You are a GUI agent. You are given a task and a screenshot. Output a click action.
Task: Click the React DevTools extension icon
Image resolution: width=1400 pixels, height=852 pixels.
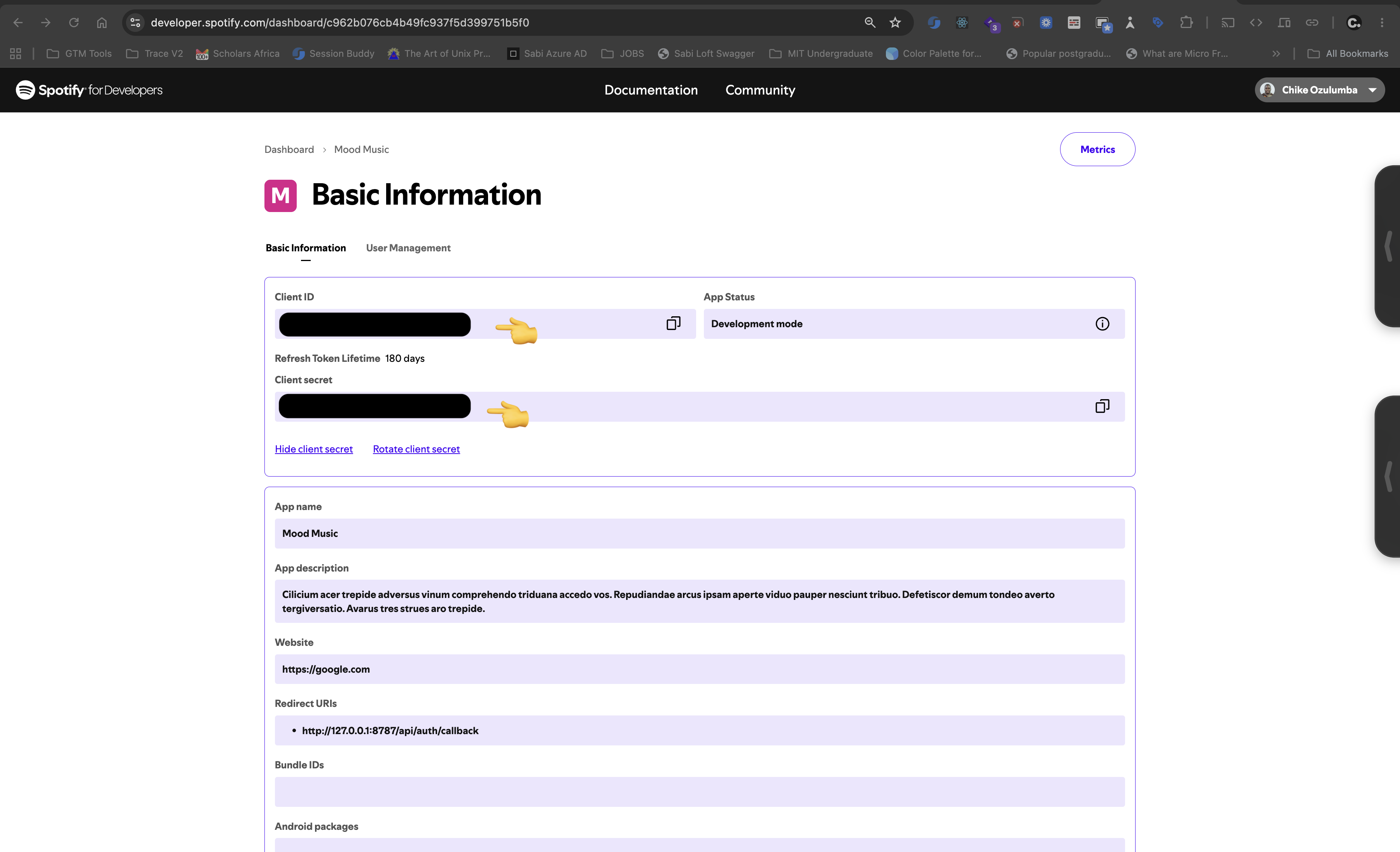click(x=962, y=22)
